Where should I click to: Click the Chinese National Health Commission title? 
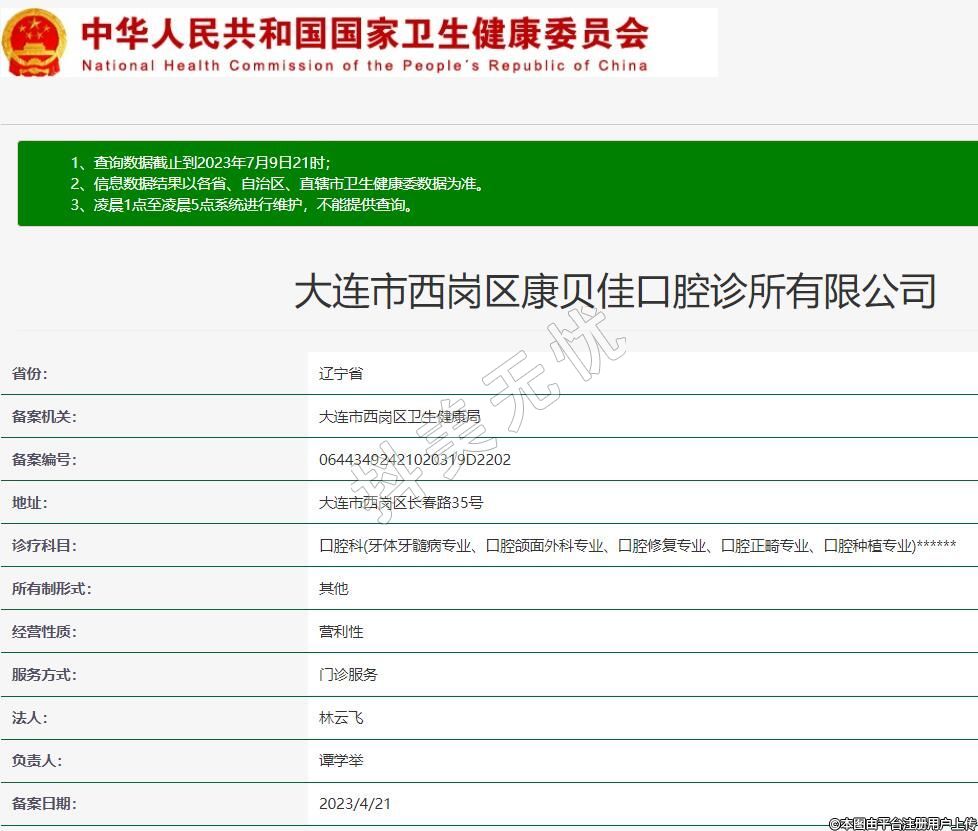(364, 32)
